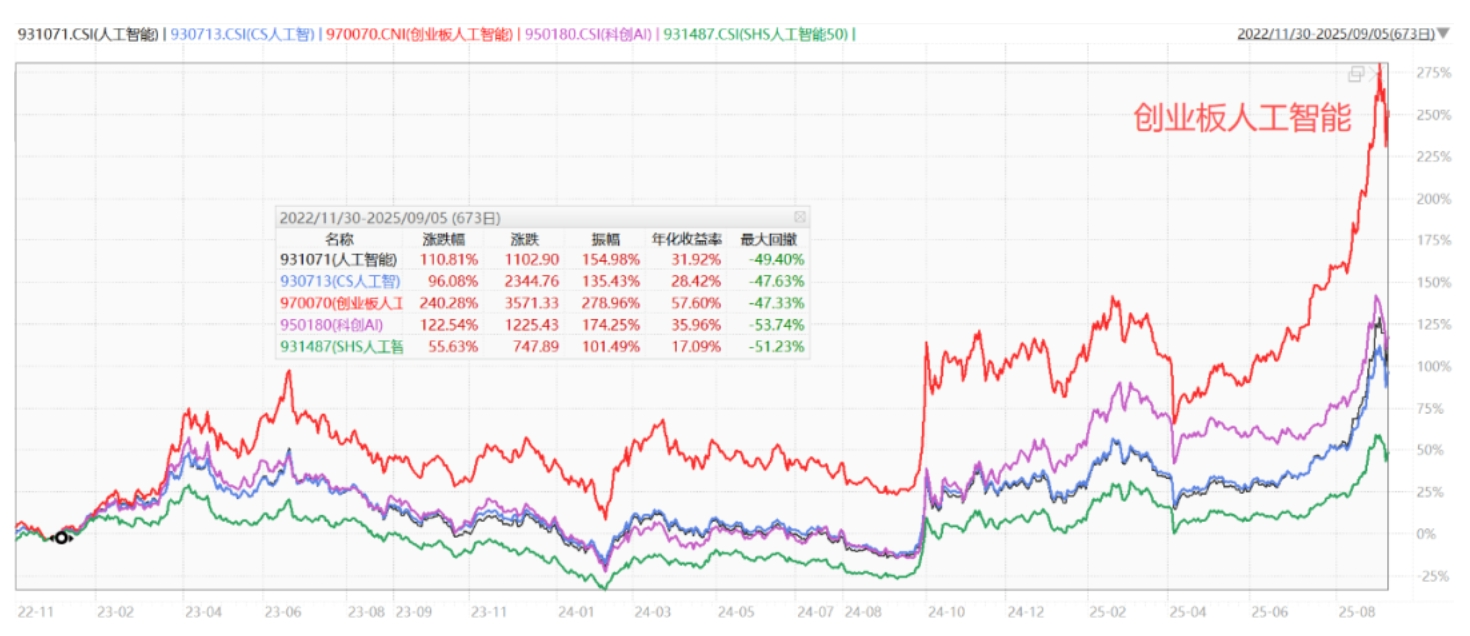The height and width of the screenshot is (636, 1470).
Task: Toggle the 930713.CSI(CS人工智) legend series
Action: 243,34
